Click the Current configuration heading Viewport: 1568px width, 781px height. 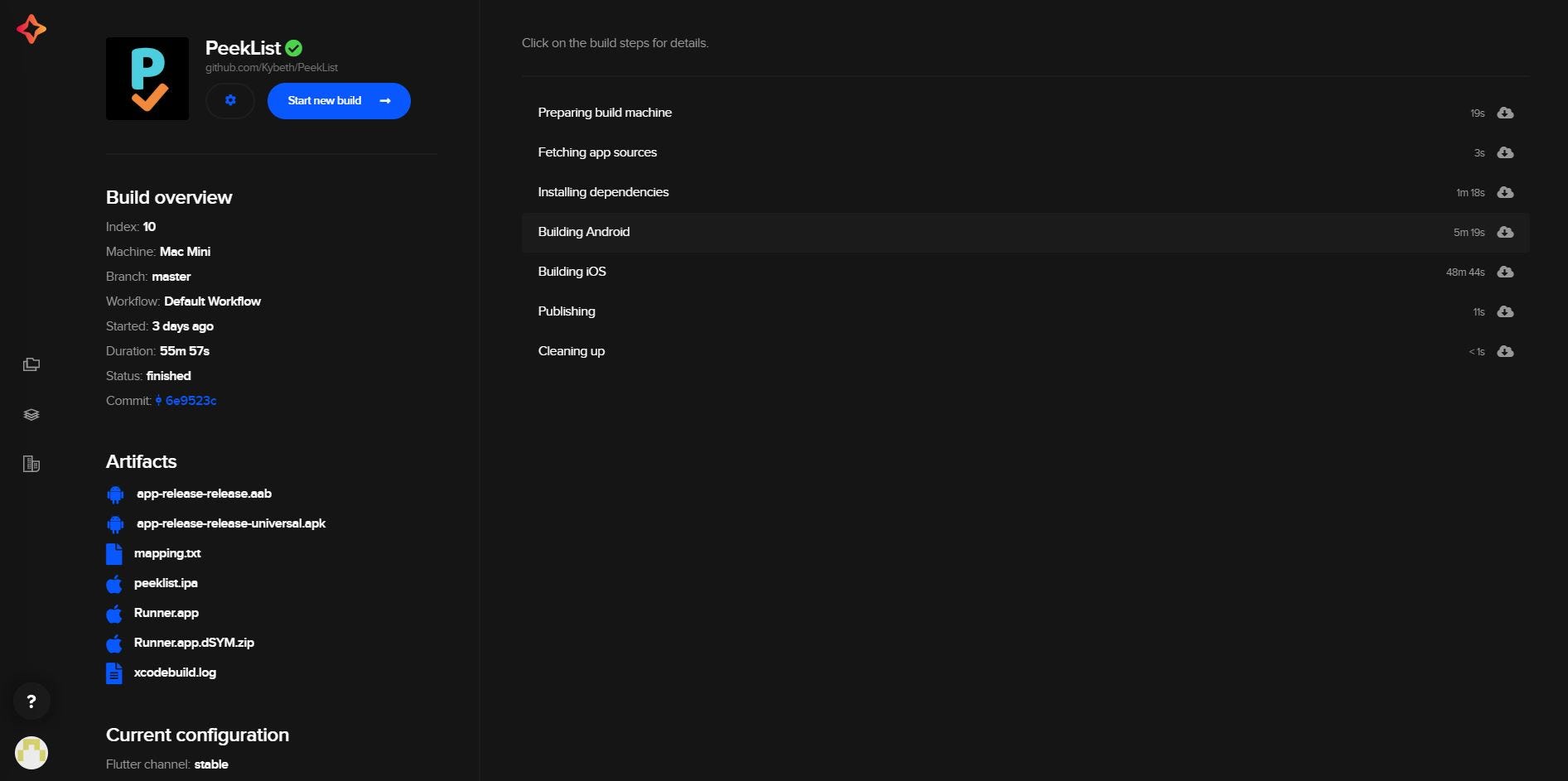click(197, 735)
